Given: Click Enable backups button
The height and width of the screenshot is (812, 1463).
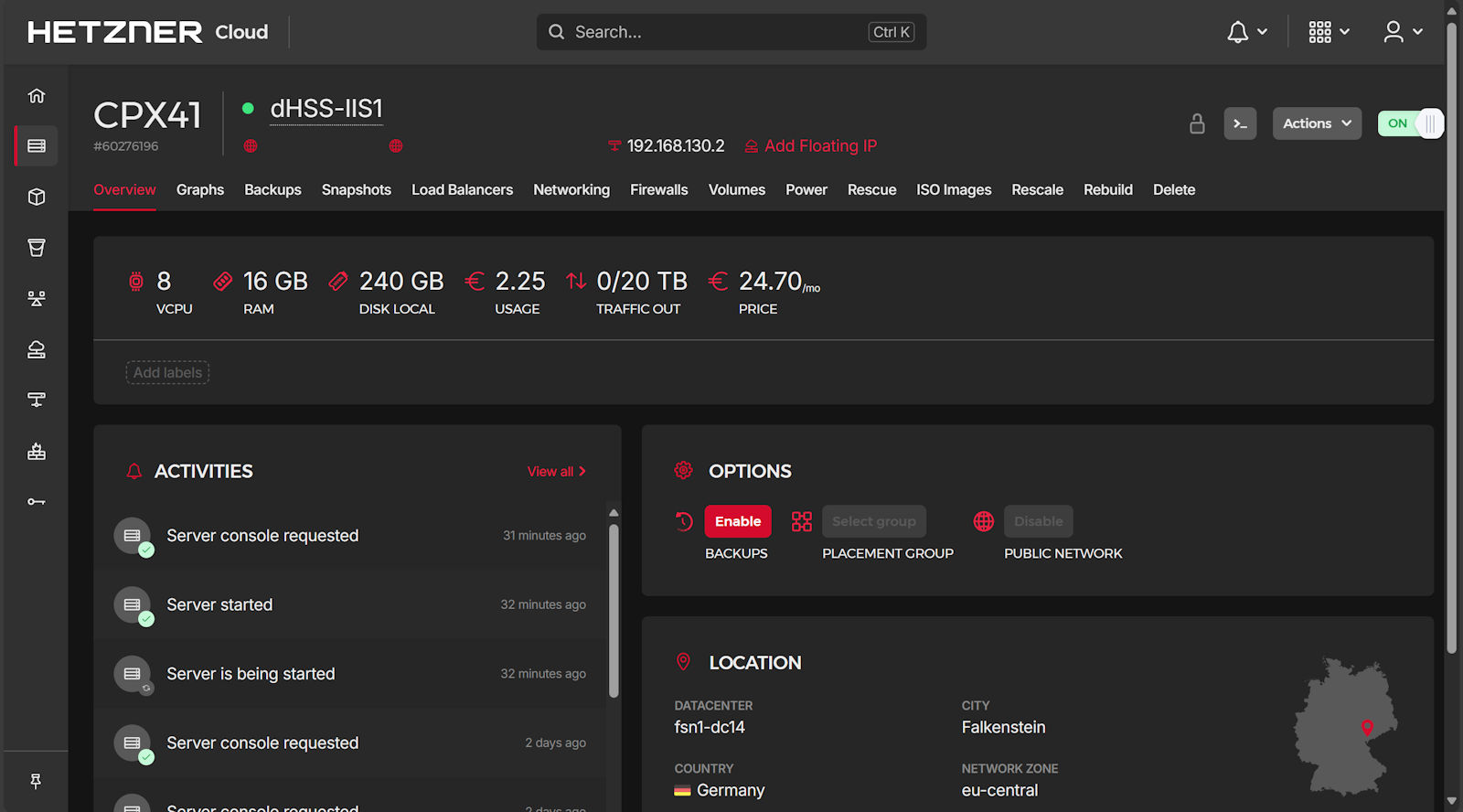Looking at the screenshot, I should tap(738, 521).
